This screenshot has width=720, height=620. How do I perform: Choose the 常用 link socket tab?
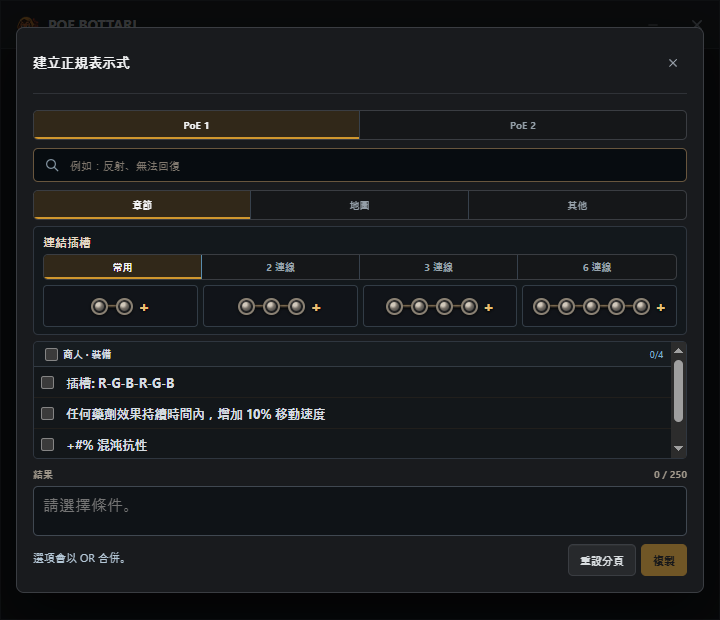pyautogui.click(x=122, y=267)
